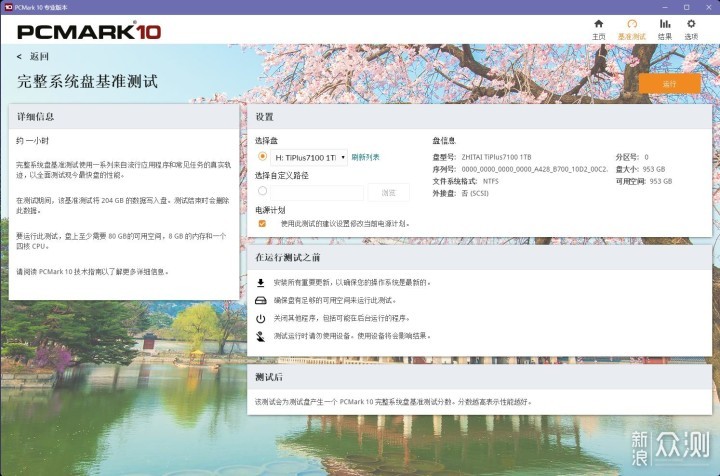The height and width of the screenshot is (476, 720).
Task: Select the serial number value text
Action: pyautogui.click(x=534, y=169)
